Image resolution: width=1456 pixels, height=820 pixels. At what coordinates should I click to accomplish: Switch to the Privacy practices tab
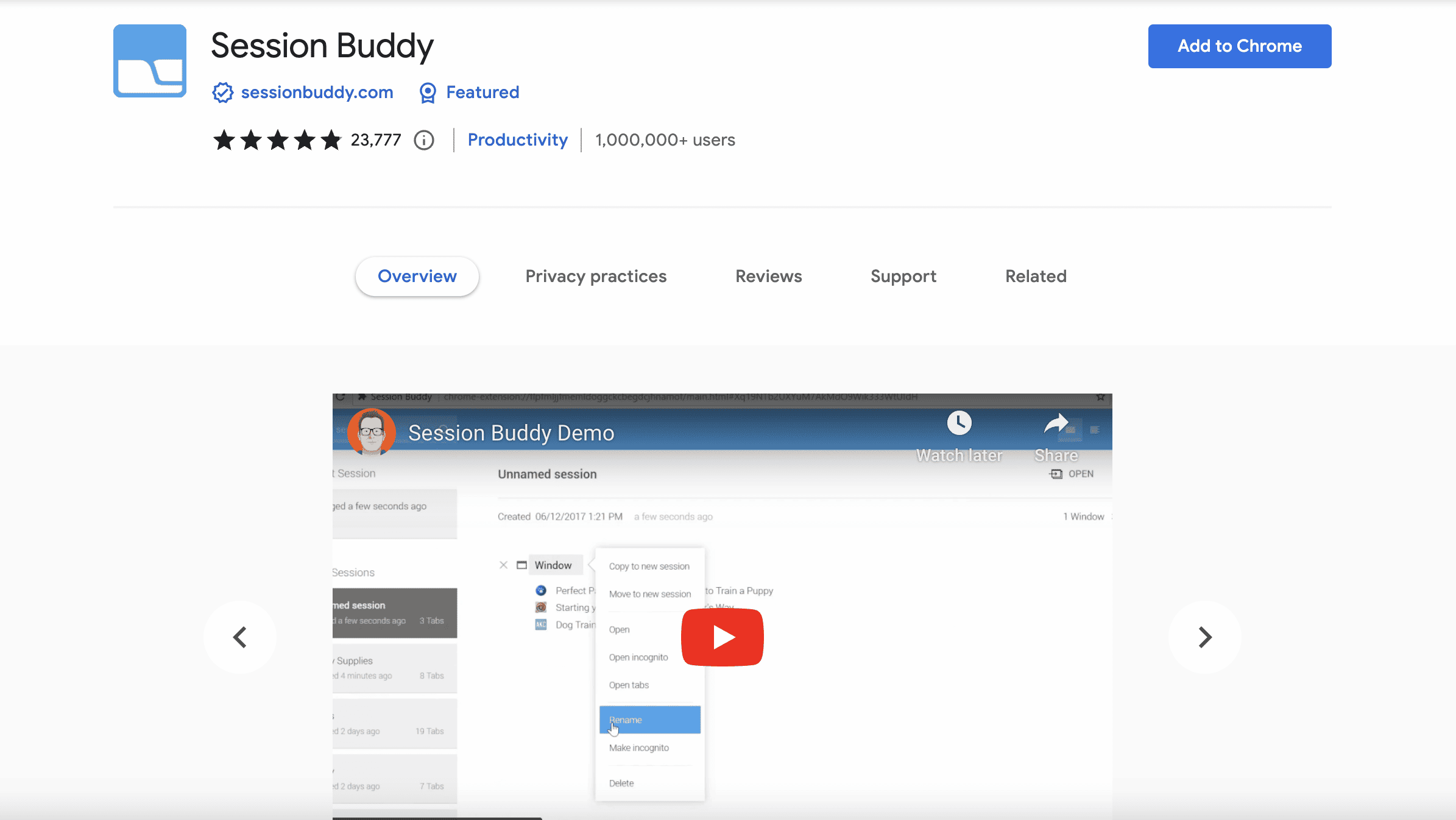(x=596, y=277)
